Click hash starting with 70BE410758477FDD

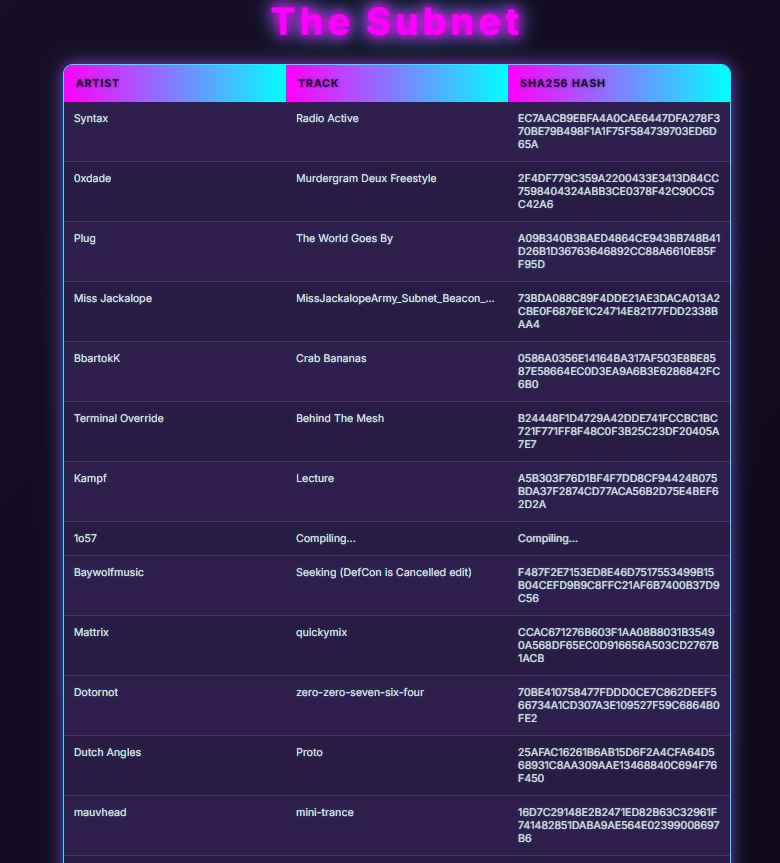(619, 706)
